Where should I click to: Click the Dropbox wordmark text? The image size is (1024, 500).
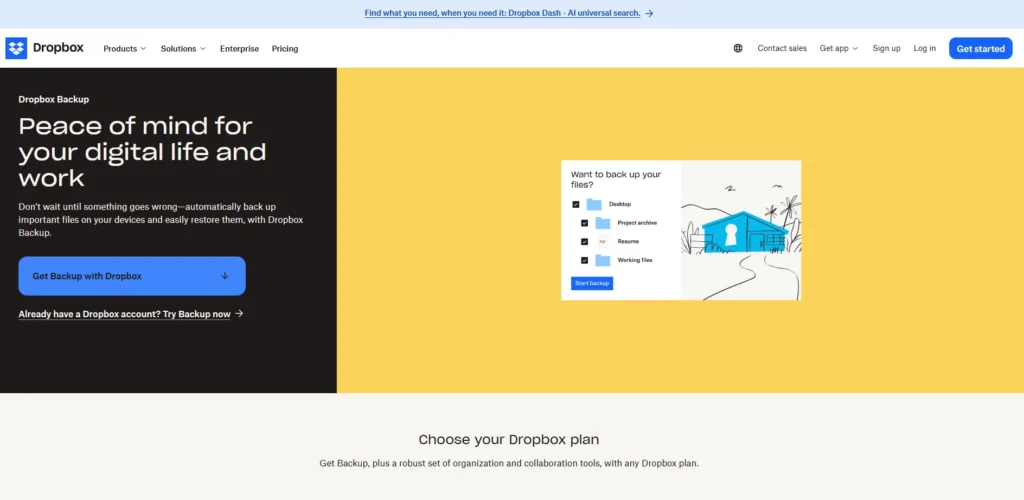pyautogui.click(x=58, y=48)
